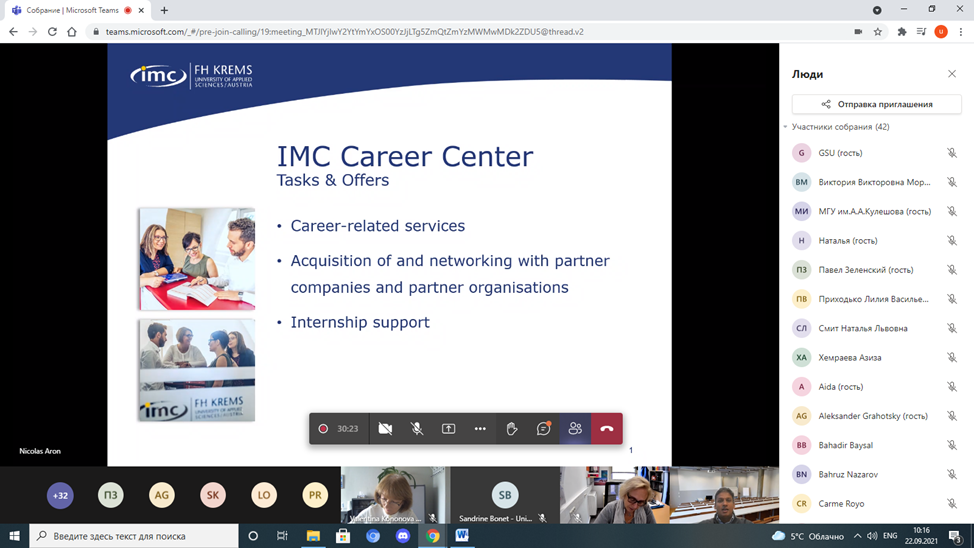Close the Люди panel

(952, 74)
